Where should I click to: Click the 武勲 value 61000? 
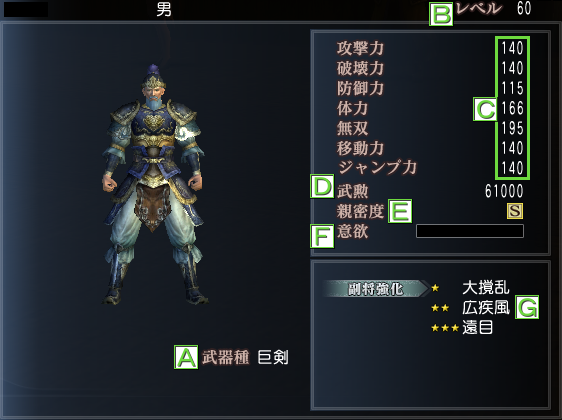click(x=504, y=191)
